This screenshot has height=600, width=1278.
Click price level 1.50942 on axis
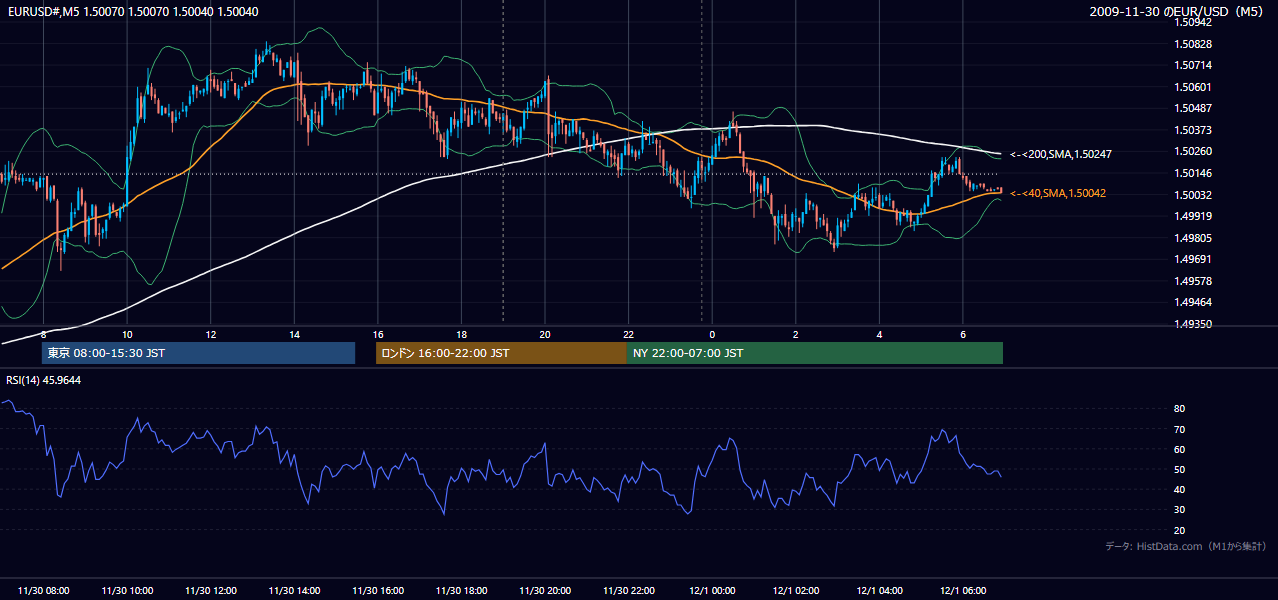1193,22
